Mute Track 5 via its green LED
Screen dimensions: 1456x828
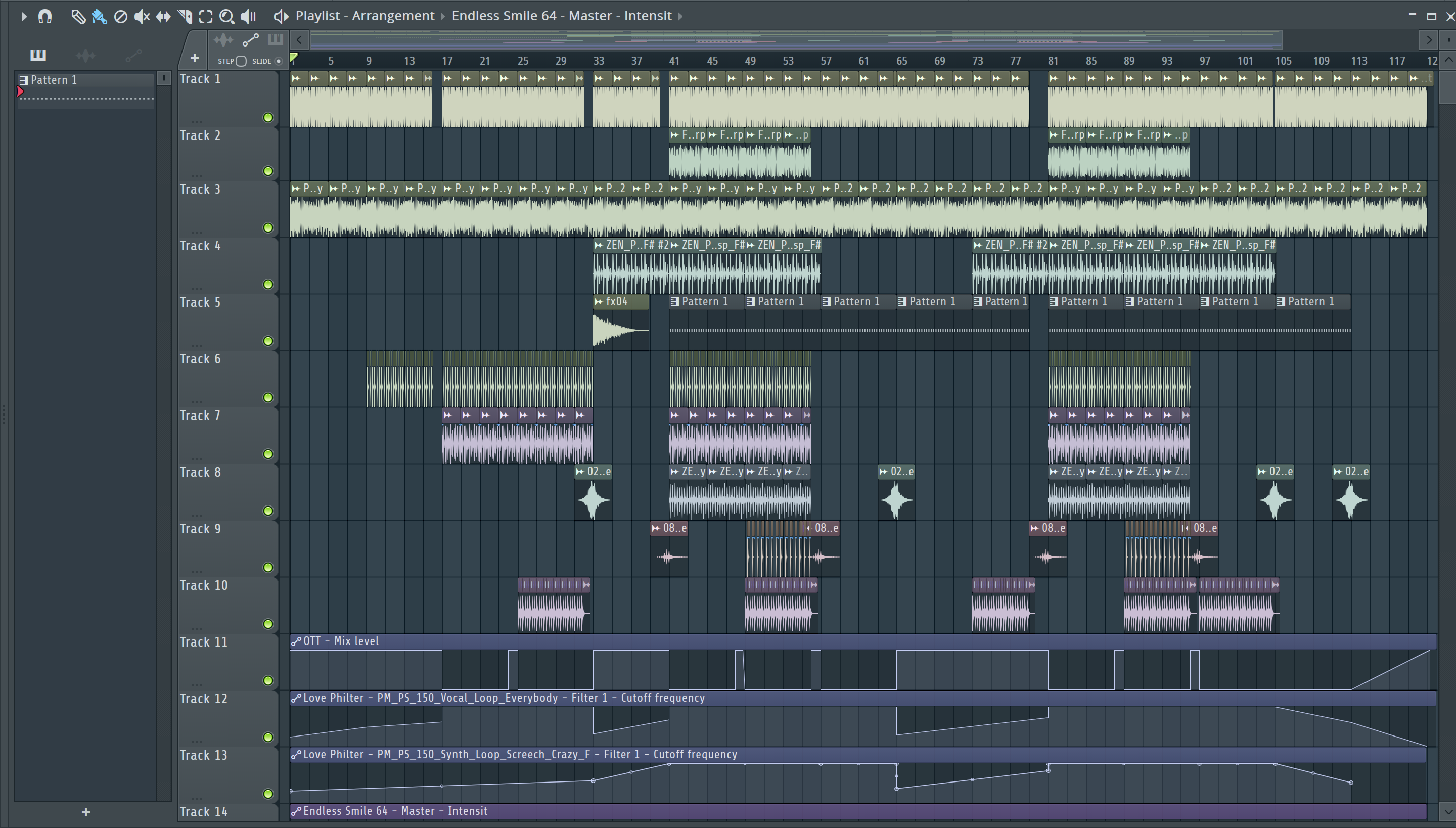268,341
